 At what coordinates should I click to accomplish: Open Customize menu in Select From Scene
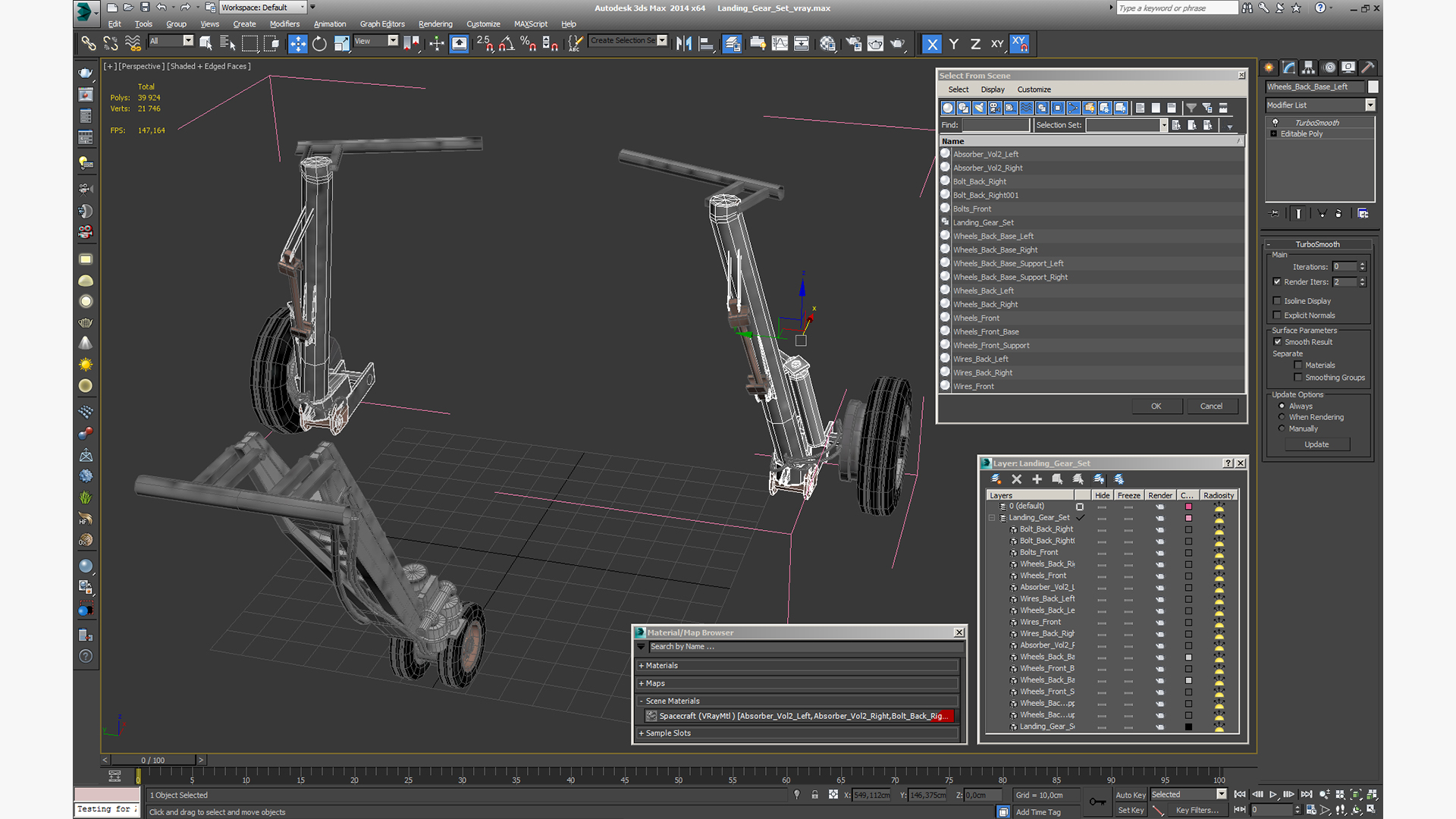1034,89
